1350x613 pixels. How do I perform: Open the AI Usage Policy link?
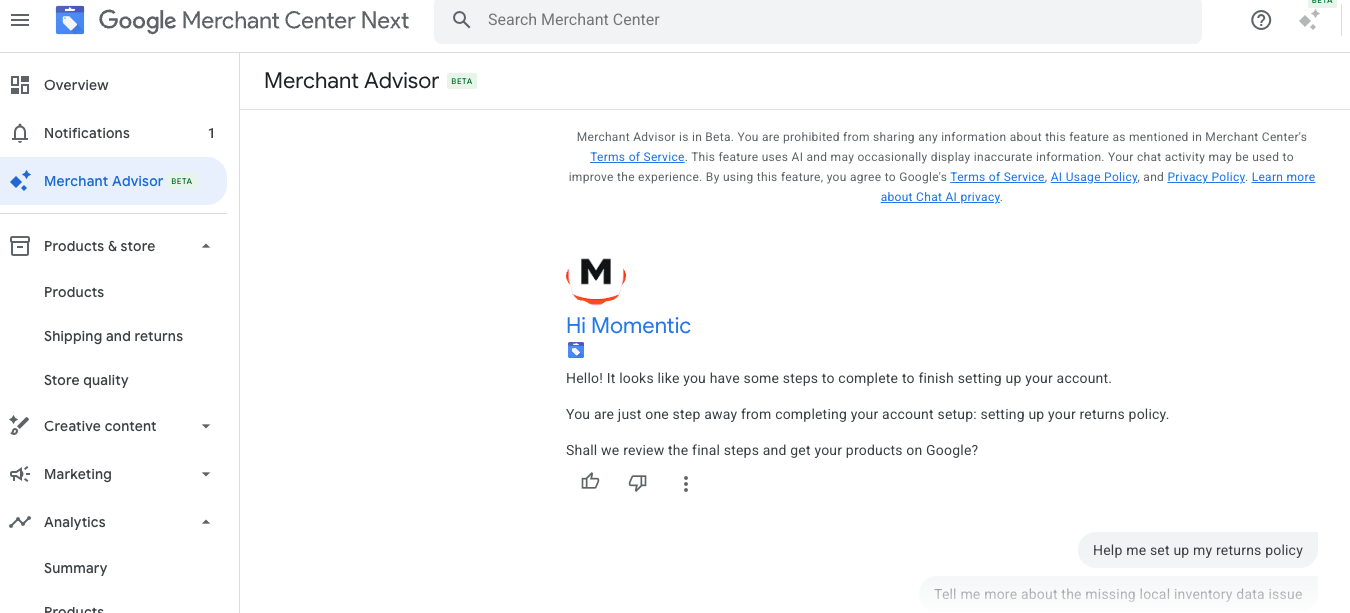point(1094,177)
